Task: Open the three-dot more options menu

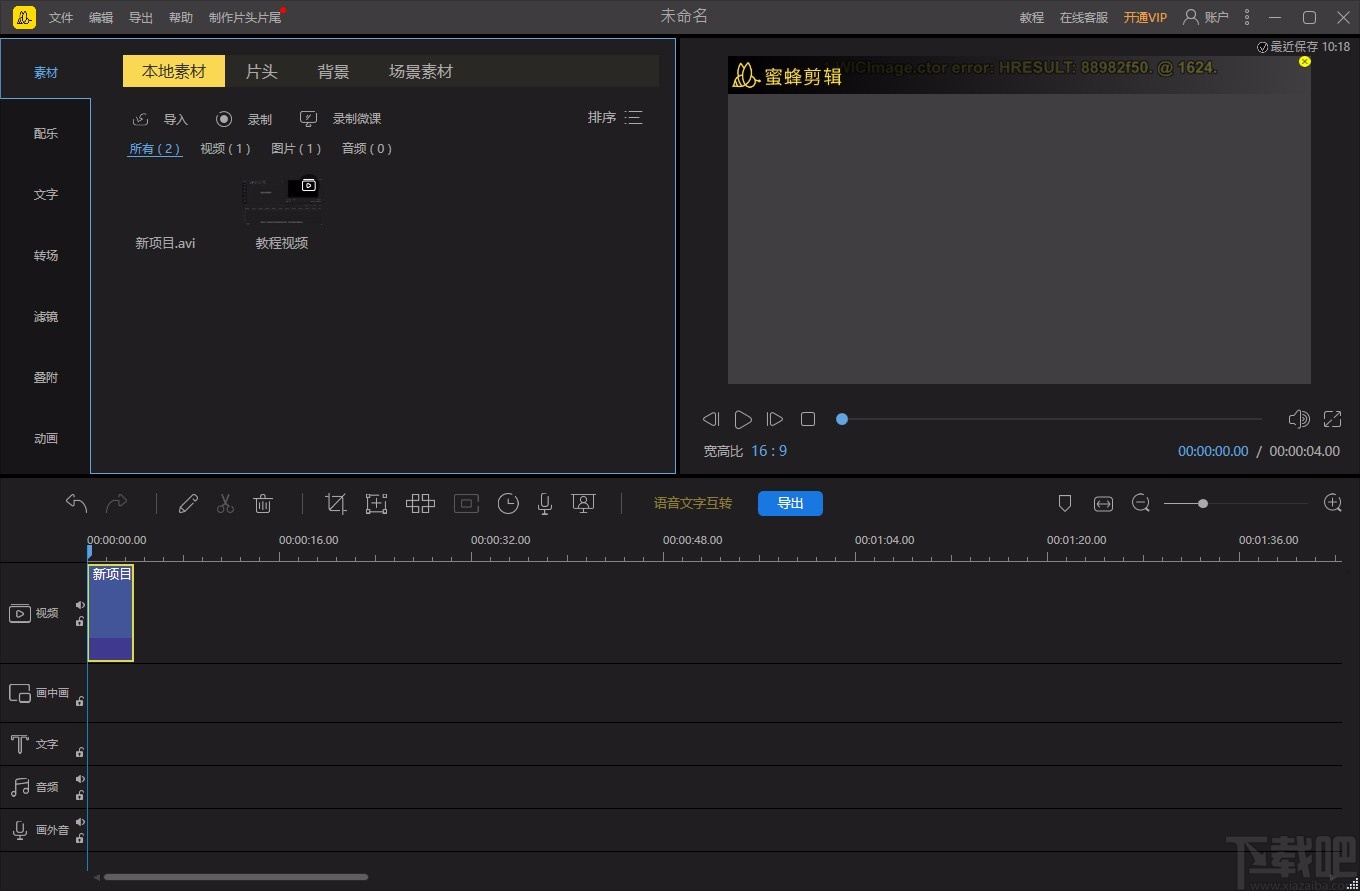Action: tap(1247, 17)
